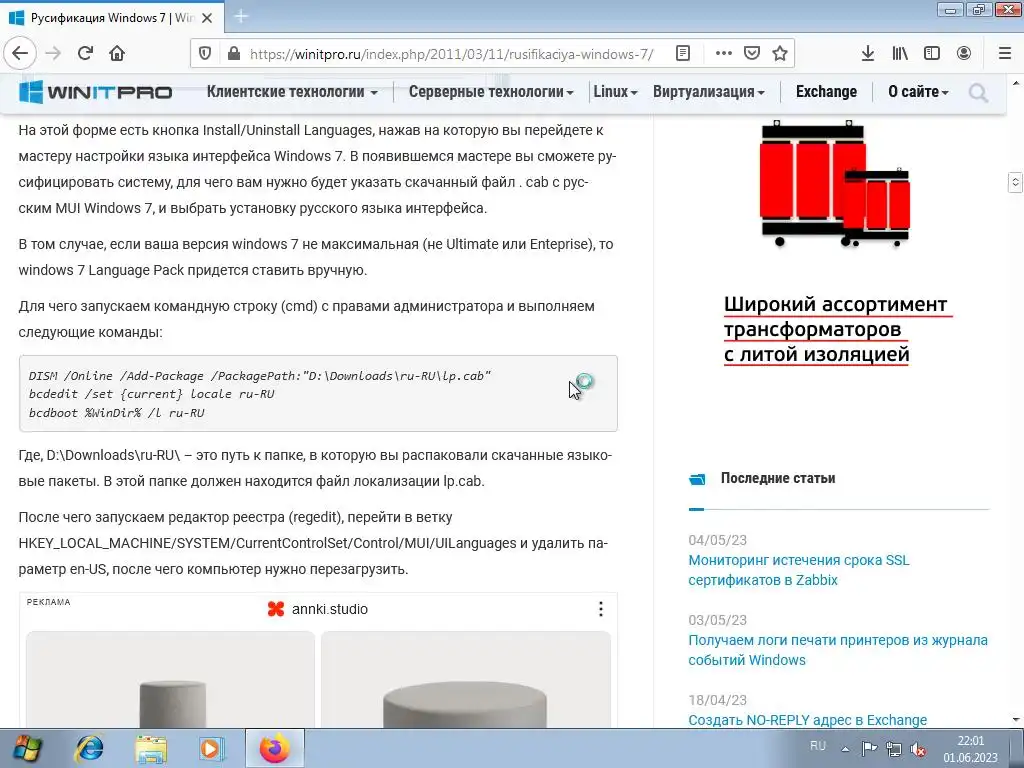Screen dimensions: 1024x768
Task: Expand the Linux menu
Action: [615, 92]
